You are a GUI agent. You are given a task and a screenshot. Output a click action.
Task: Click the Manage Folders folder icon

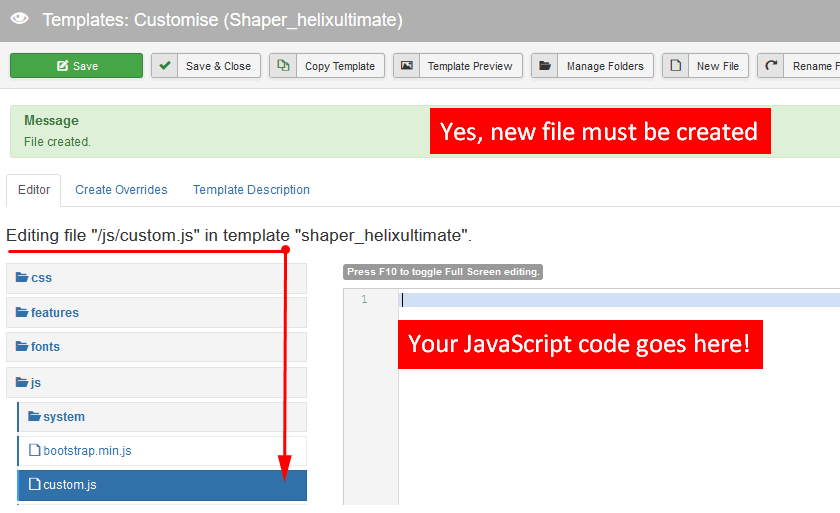pos(545,65)
